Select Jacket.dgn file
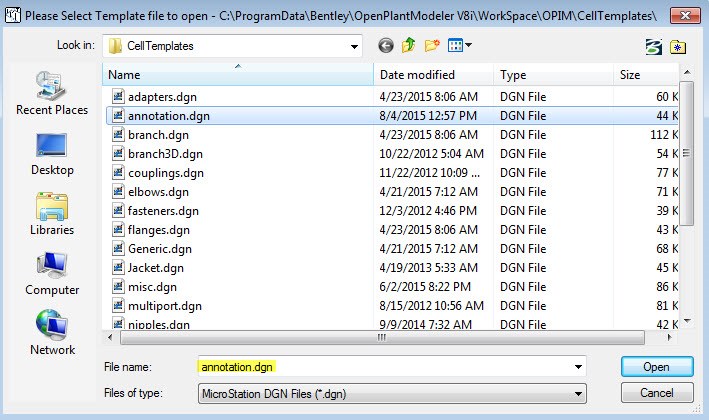Image resolution: width=709 pixels, height=420 pixels. [156, 268]
